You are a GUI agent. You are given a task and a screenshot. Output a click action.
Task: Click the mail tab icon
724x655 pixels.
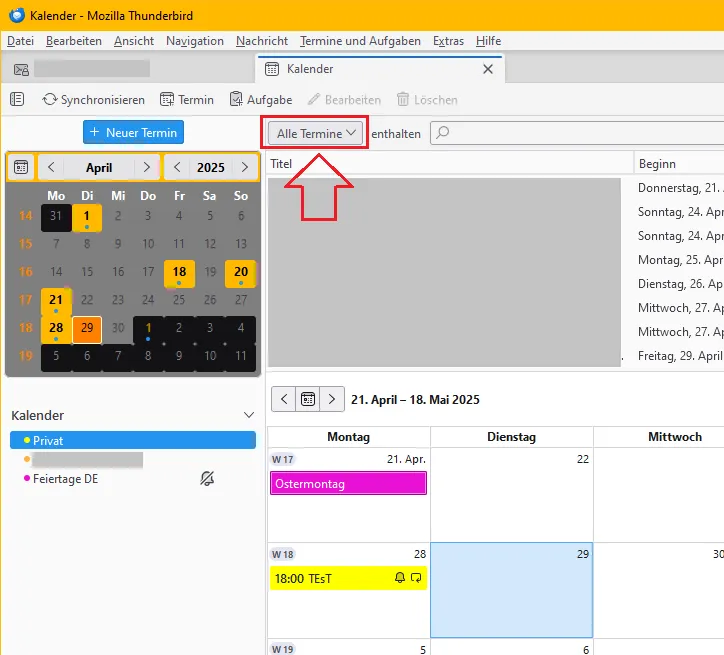(21, 69)
